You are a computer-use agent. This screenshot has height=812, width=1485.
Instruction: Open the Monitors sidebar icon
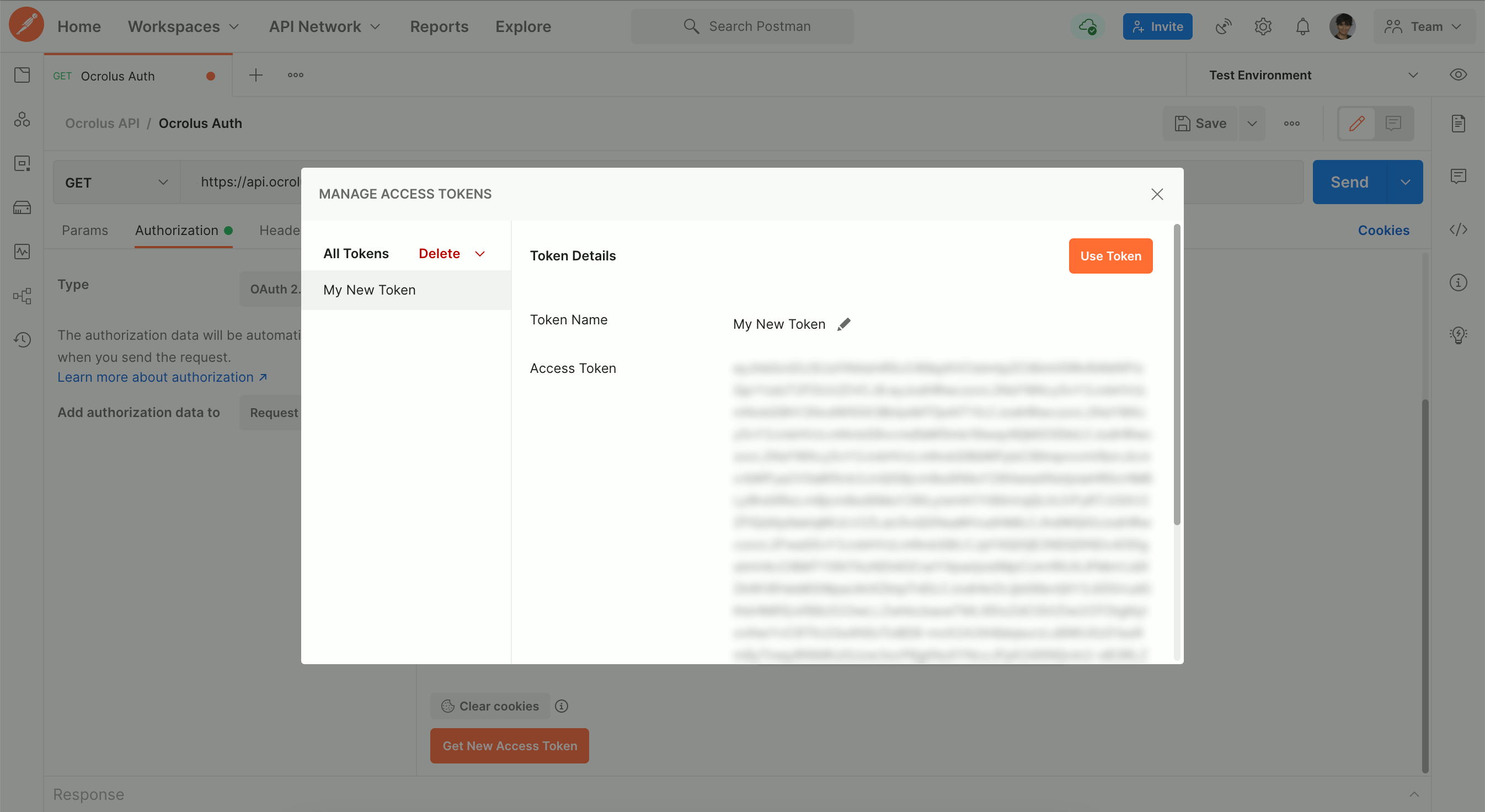coord(22,251)
